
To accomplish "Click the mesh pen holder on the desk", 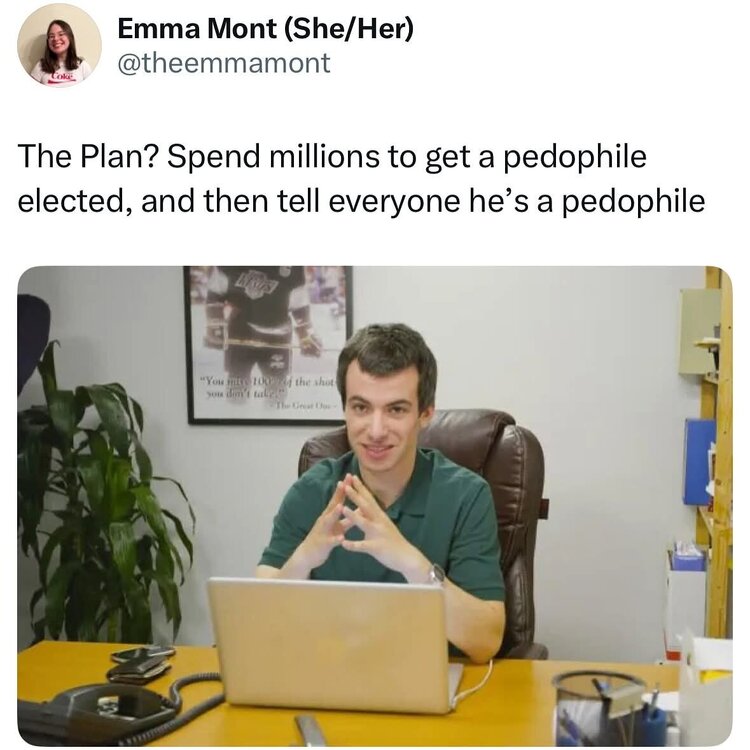I will pos(602,708).
